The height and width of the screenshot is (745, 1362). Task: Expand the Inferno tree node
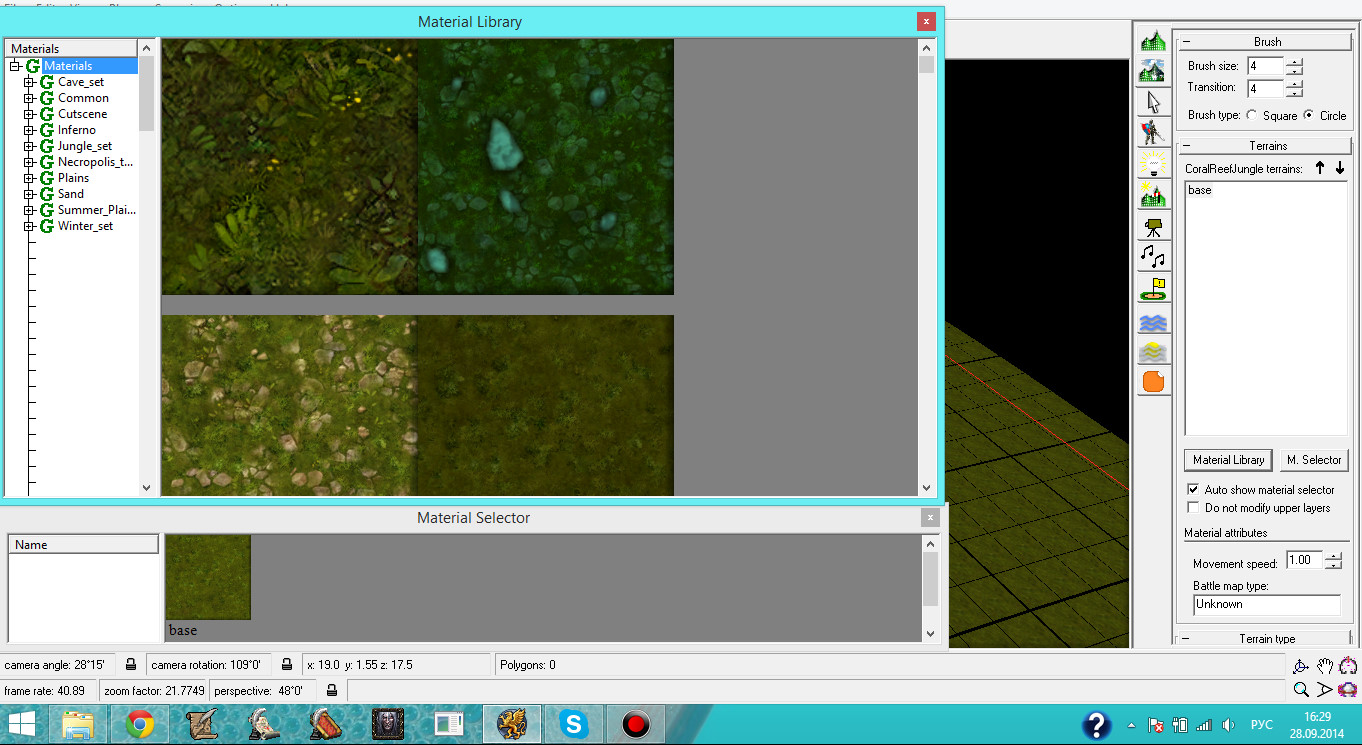click(29, 130)
